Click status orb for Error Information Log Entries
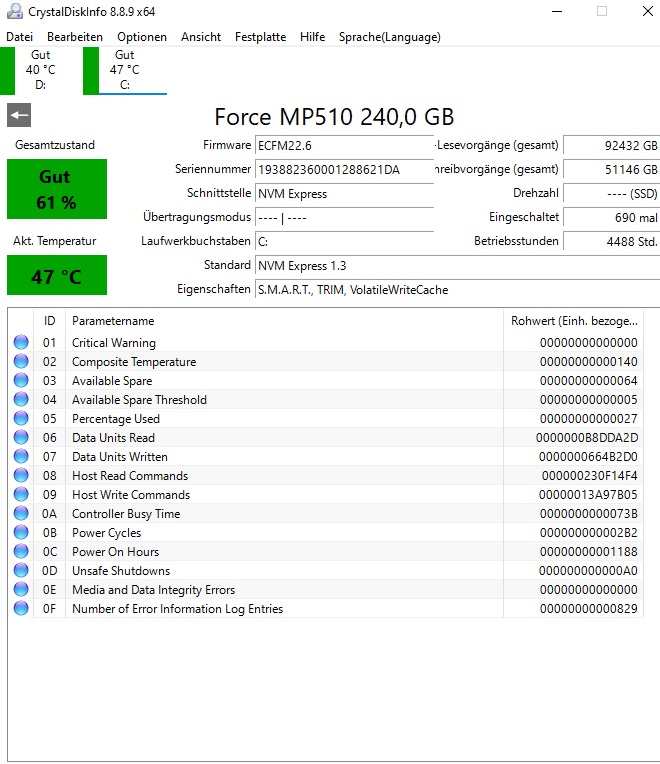Image resolution: width=660 pixels, height=764 pixels. click(21, 608)
